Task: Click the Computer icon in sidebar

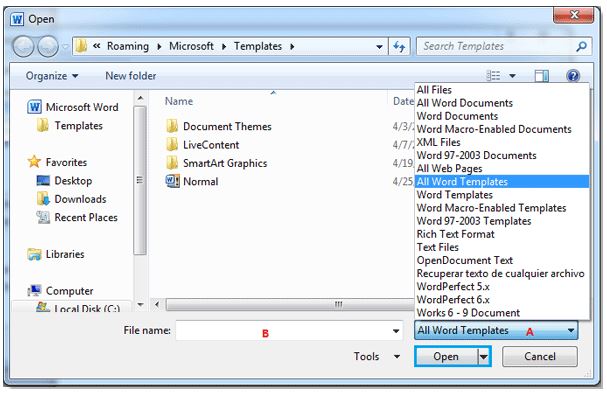Action: (x=34, y=290)
